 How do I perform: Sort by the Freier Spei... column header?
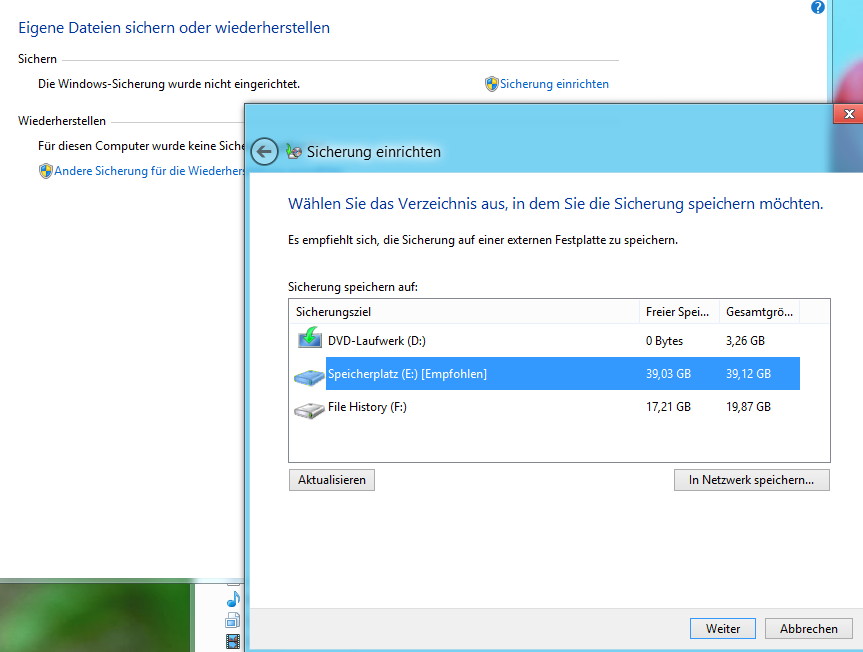pos(679,312)
